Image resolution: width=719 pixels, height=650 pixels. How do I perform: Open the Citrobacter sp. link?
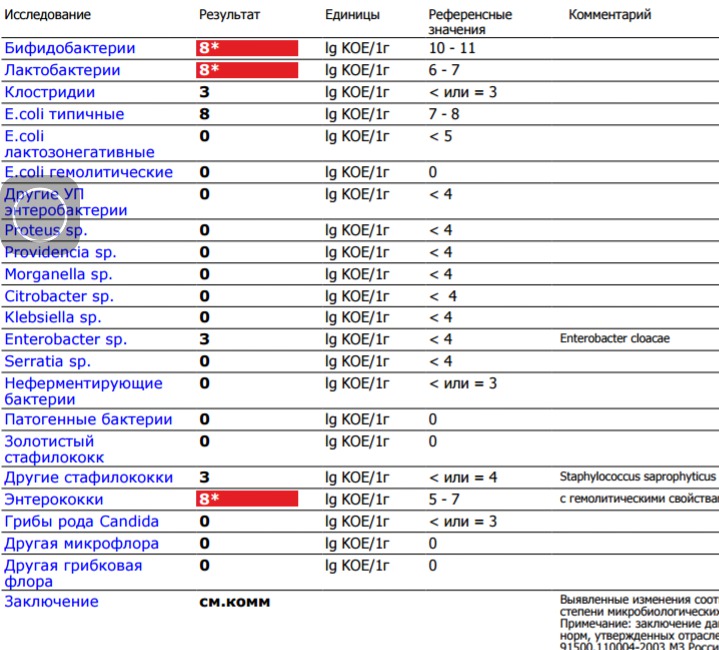[59, 296]
